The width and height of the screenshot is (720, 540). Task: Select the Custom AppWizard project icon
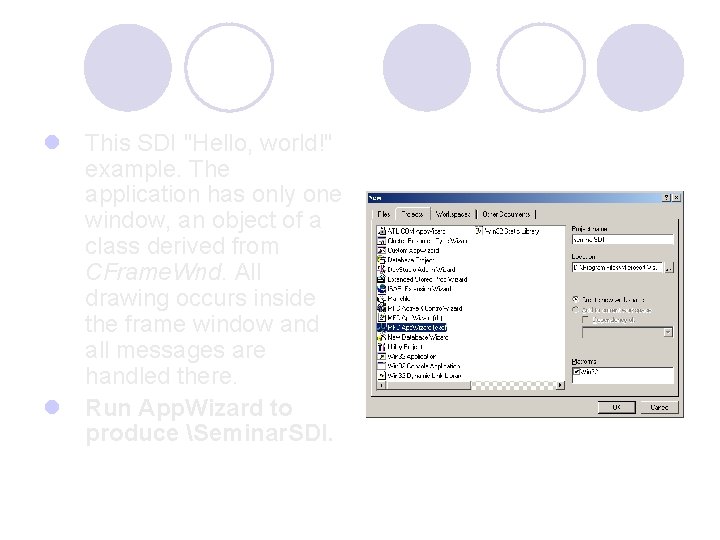[x=381, y=250]
